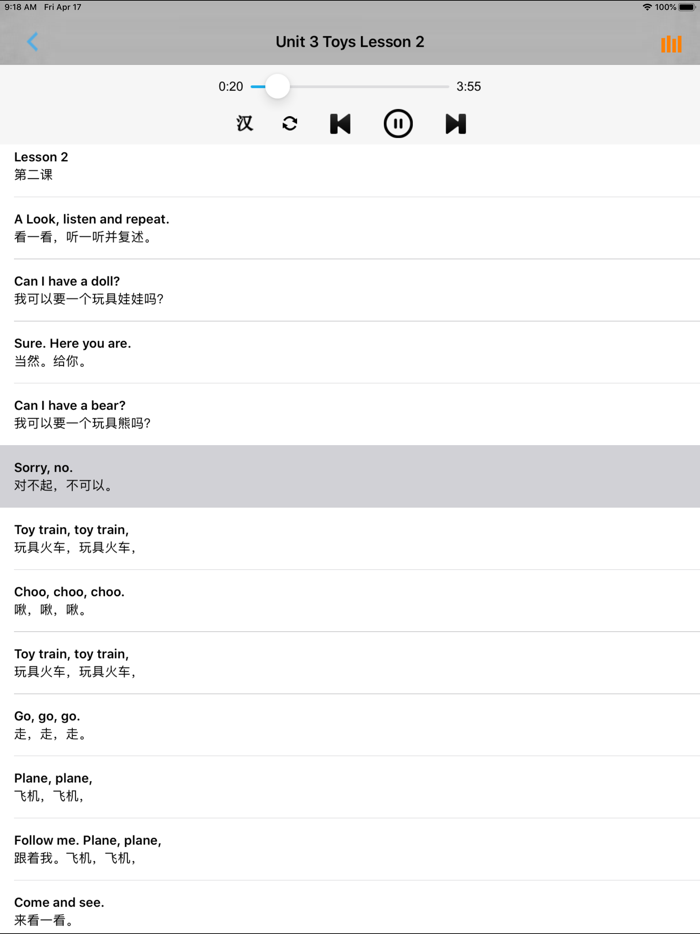Skip to the next track

455,124
